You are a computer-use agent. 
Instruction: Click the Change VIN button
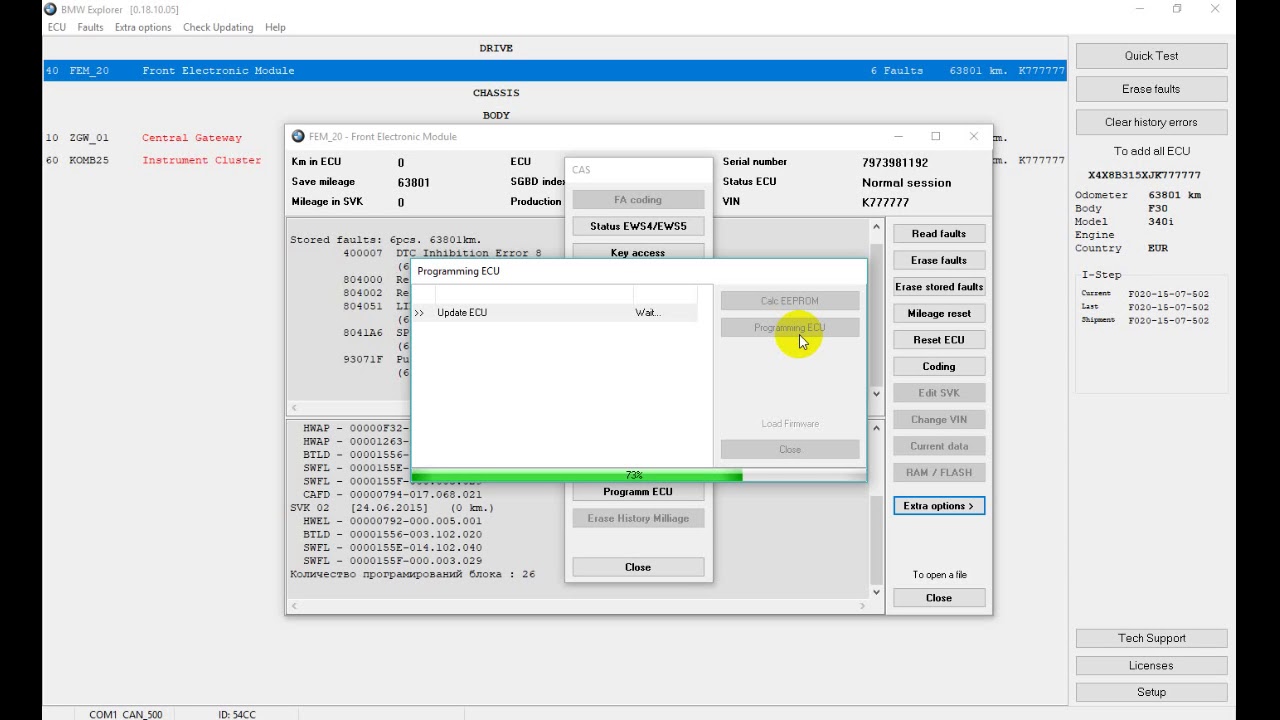click(x=939, y=419)
